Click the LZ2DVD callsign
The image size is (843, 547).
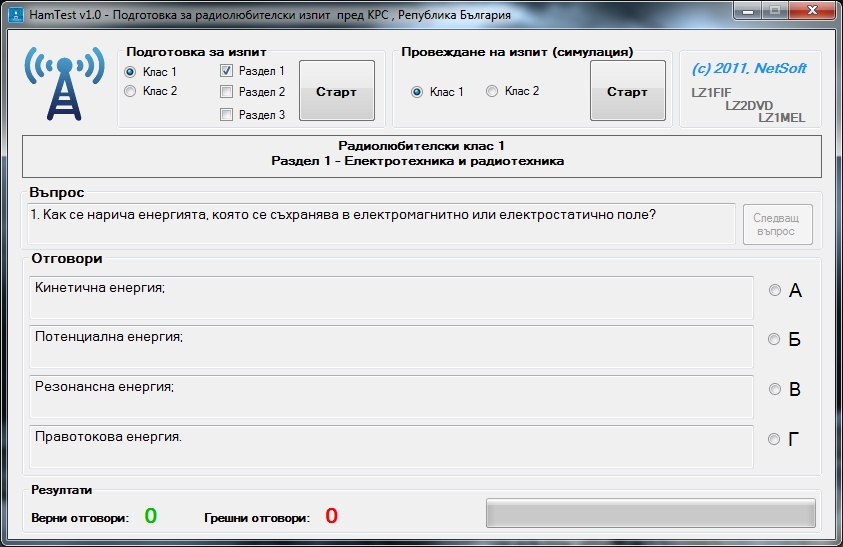[749, 105]
